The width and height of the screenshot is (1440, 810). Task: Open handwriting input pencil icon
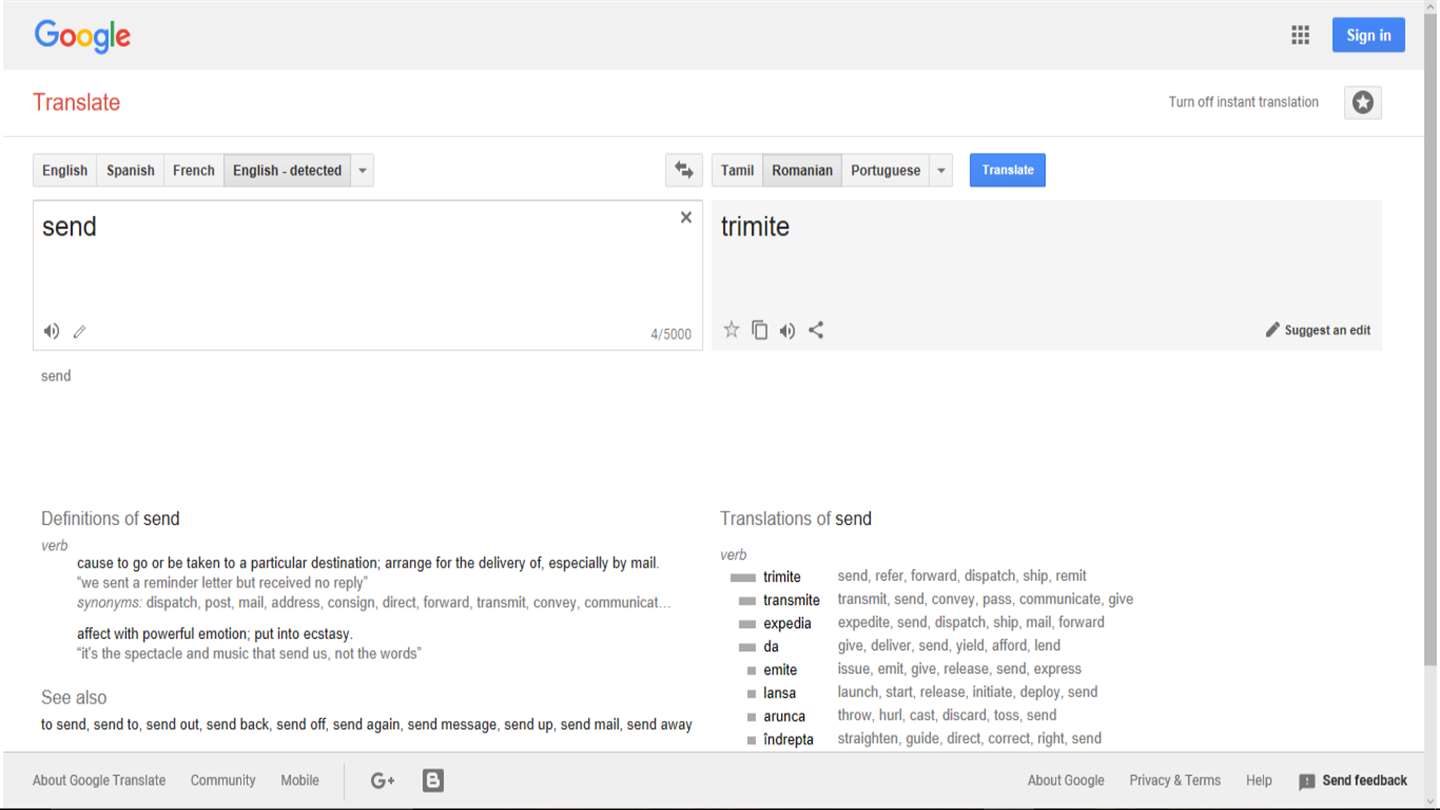click(80, 331)
